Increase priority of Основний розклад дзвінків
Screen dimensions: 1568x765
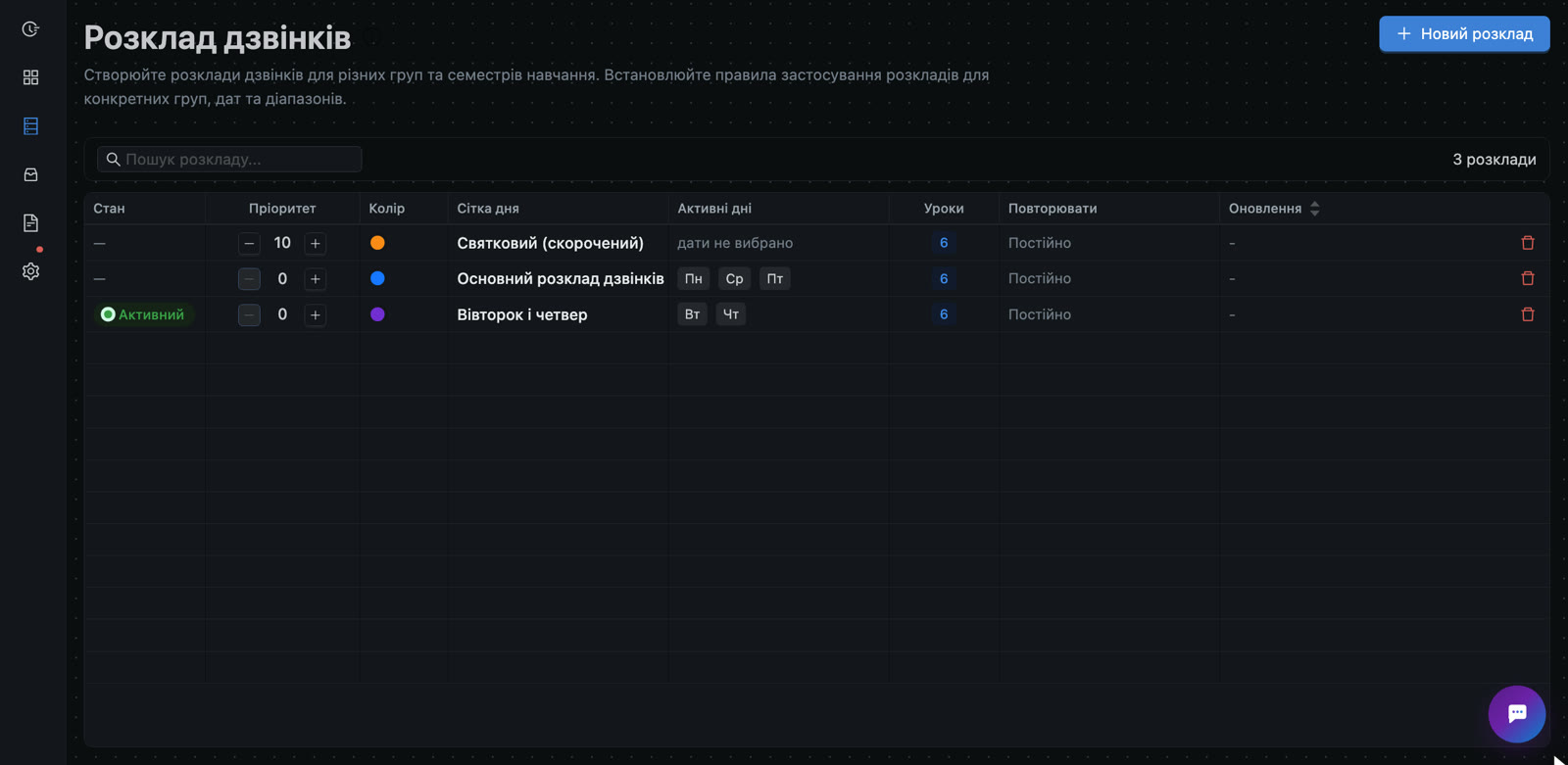pos(315,278)
